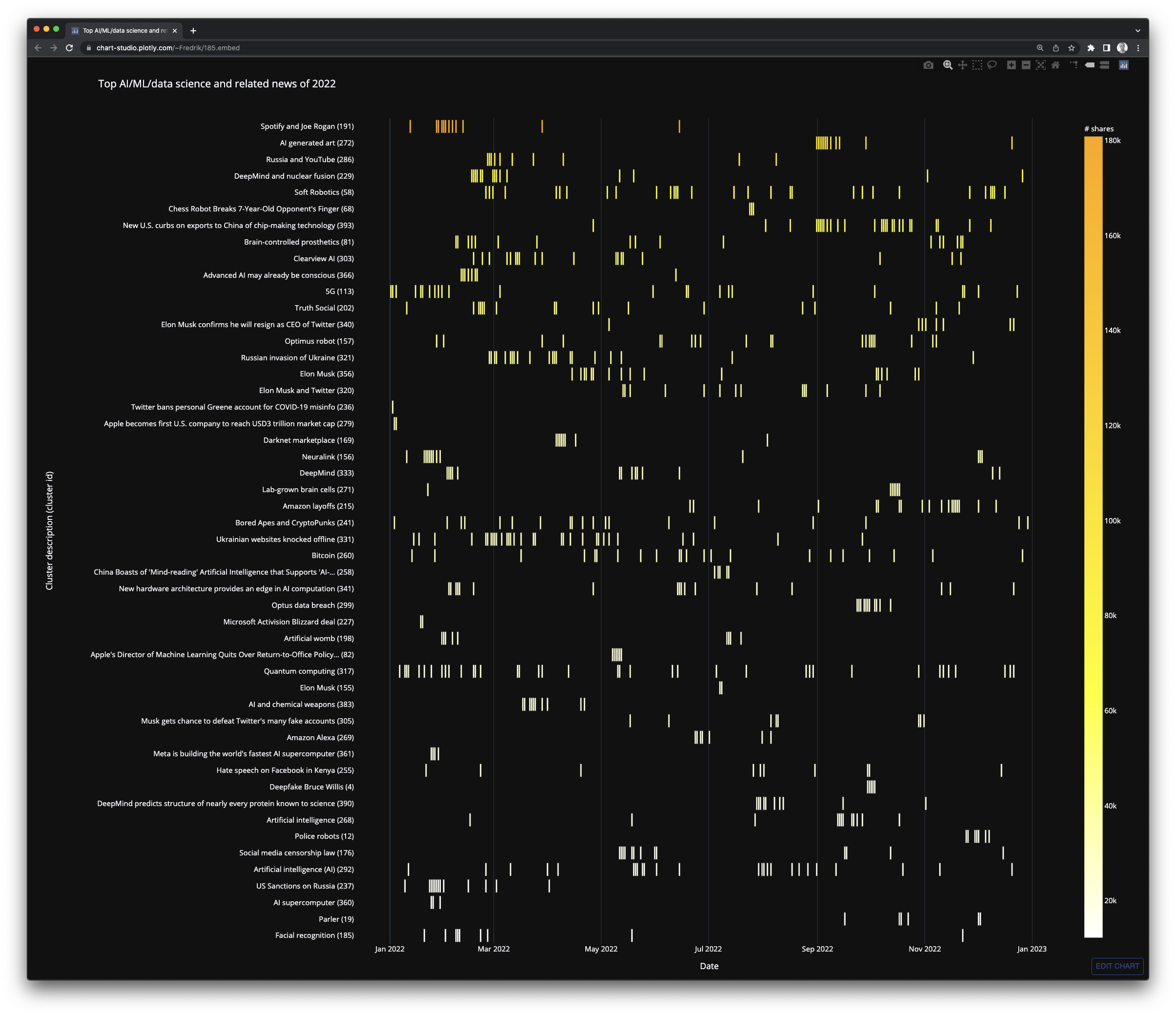Click the '100k' colorbar tick label
This screenshot has width=1176, height=1016.
point(1113,521)
